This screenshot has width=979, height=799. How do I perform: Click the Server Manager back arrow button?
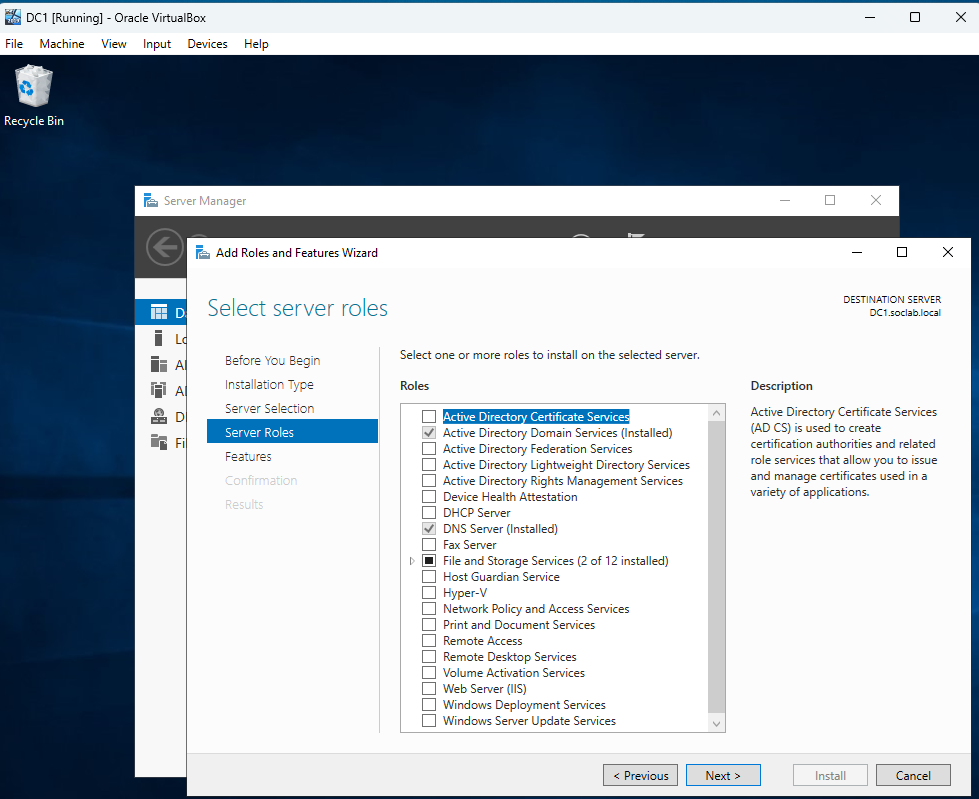point(164,247)
